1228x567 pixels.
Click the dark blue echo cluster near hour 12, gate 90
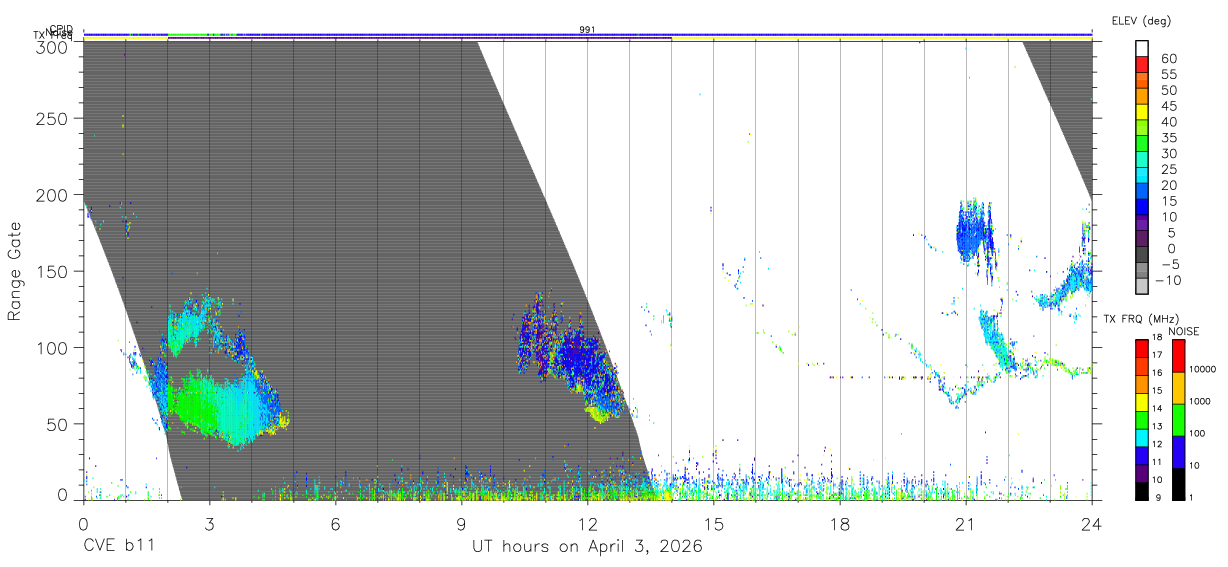click(x=575, y=360)
